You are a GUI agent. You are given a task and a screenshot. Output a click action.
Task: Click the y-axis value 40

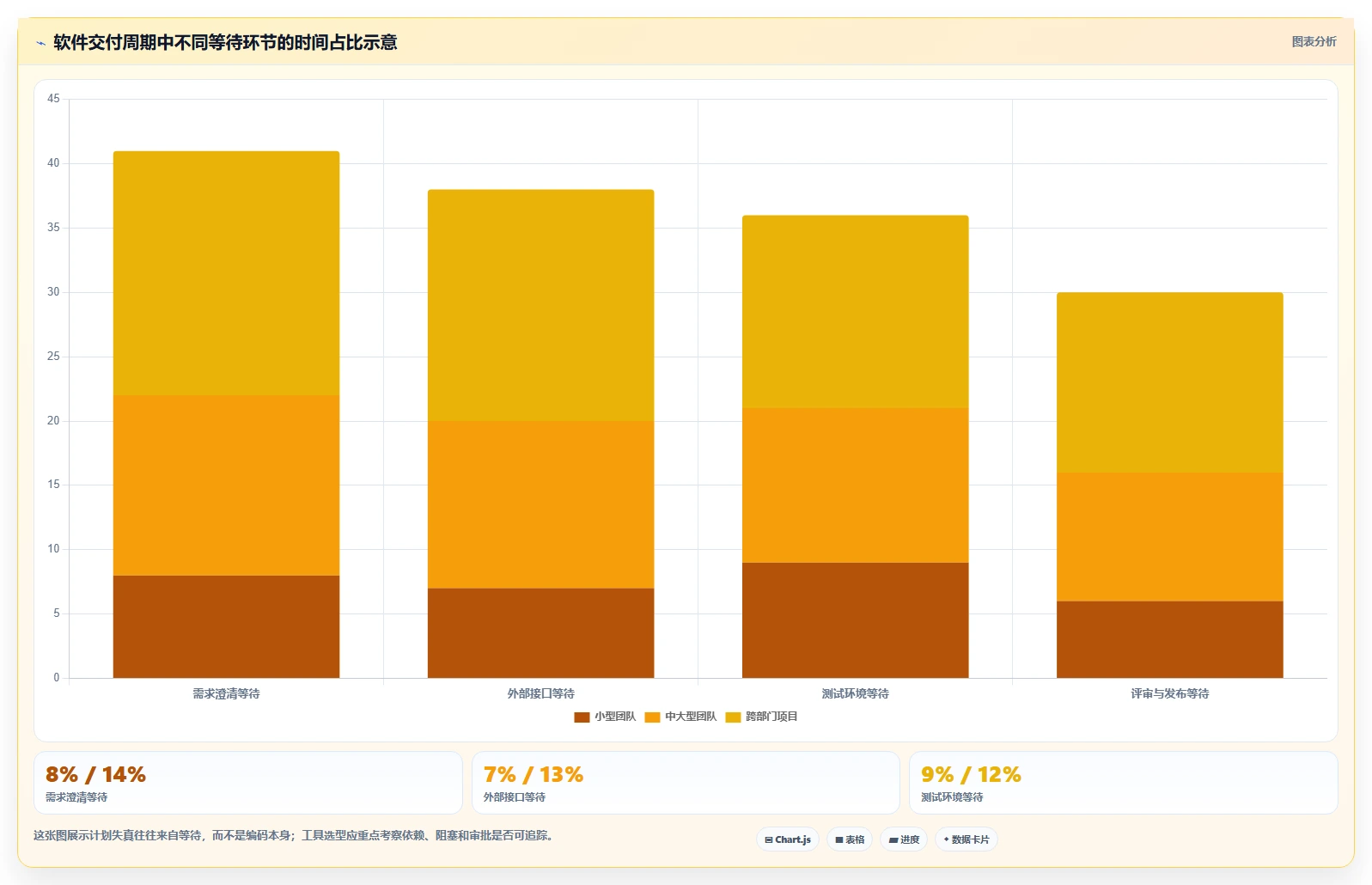(x=53, y=163)
